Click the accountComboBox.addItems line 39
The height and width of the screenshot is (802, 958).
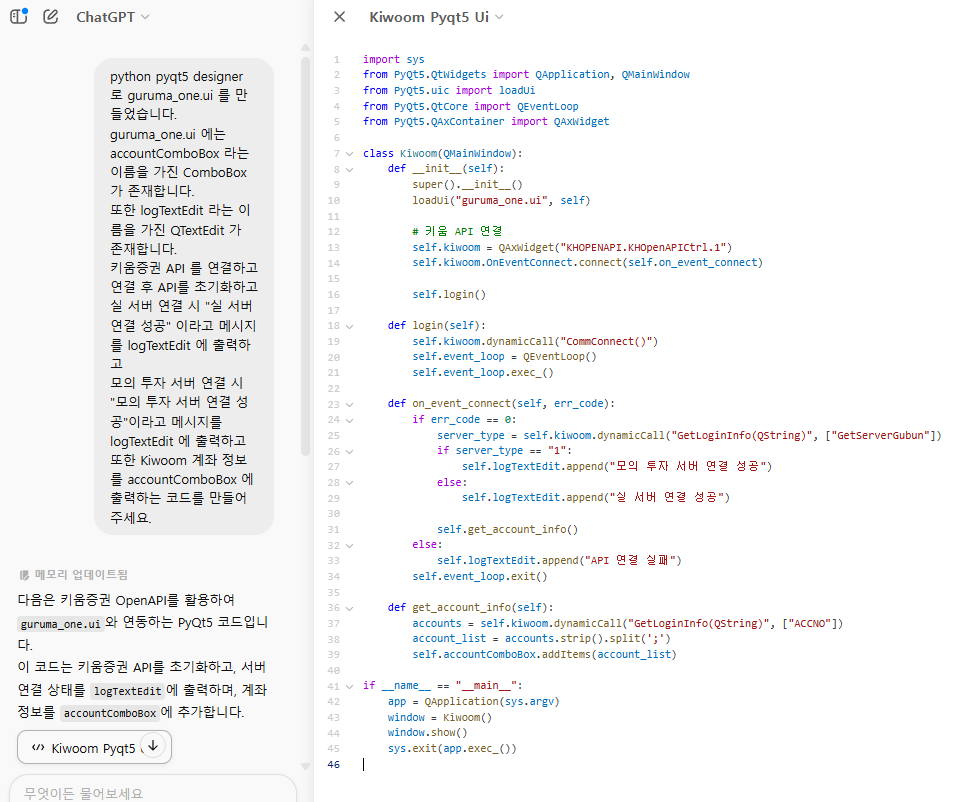pyautogui.click(x=544, y=655)
